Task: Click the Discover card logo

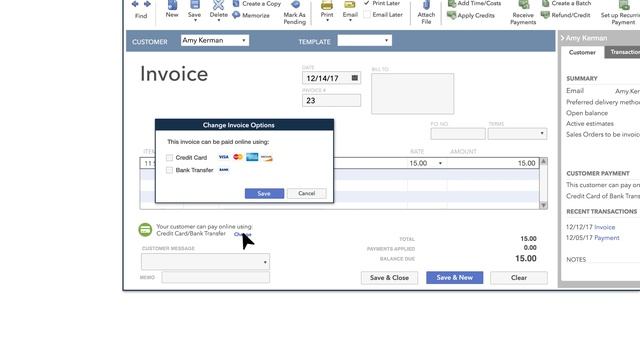Action: 267,158
